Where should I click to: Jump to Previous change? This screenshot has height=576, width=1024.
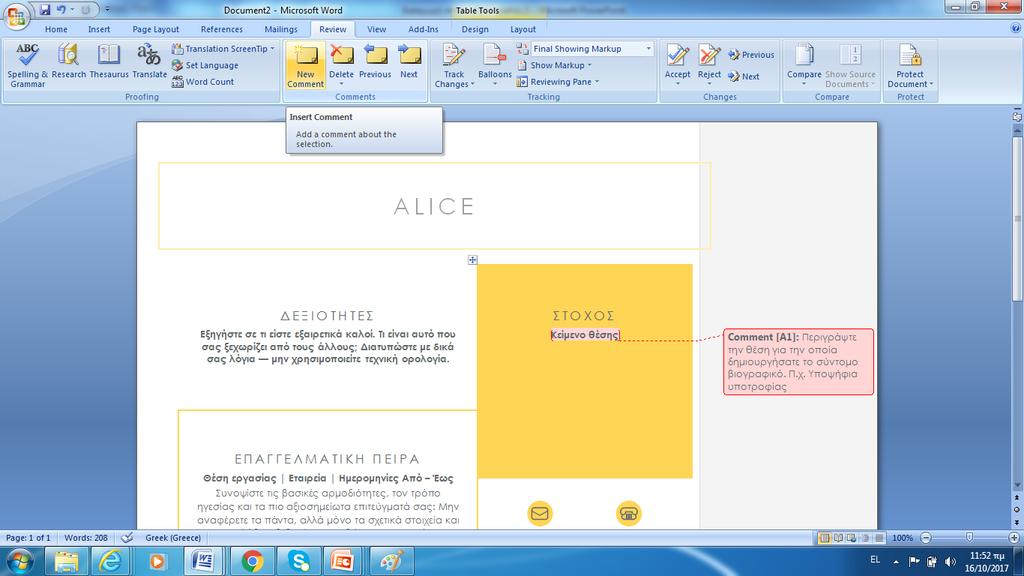click(x=751, y=55)
